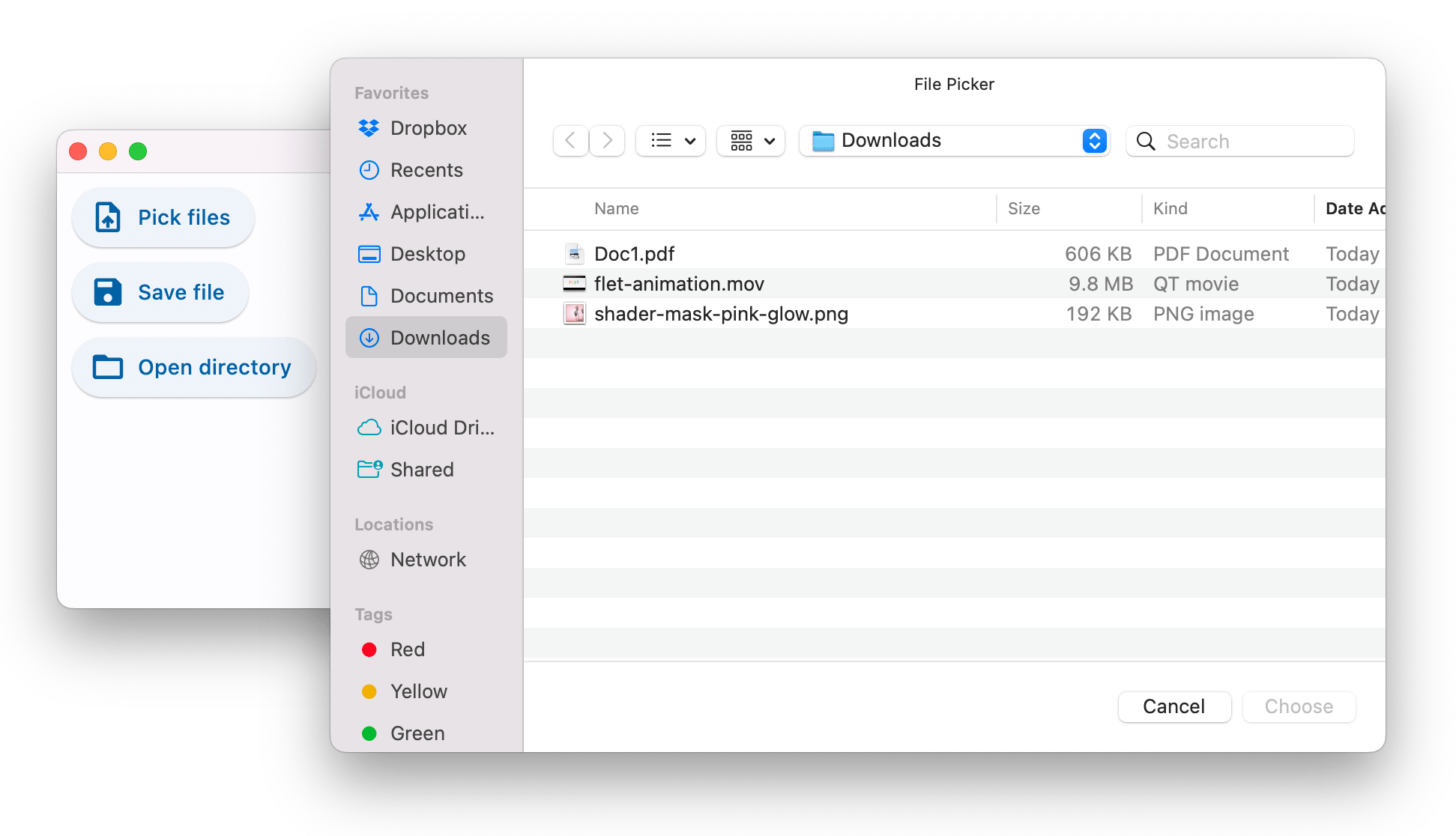This screenshot has width=1456, height=836.
Task: Open the Downloads location popup
Action: pyautogui.click(x=953, y=141)
